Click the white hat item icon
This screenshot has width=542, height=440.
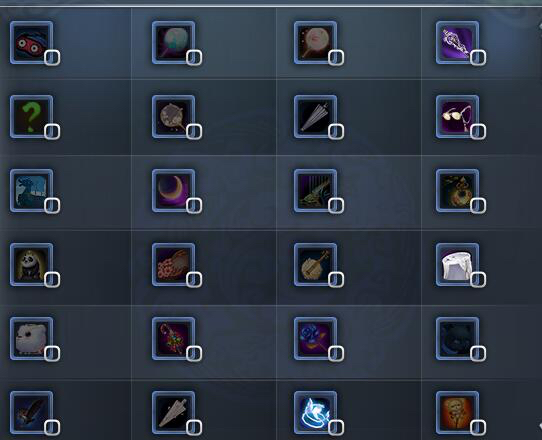[x=457, y=265]
